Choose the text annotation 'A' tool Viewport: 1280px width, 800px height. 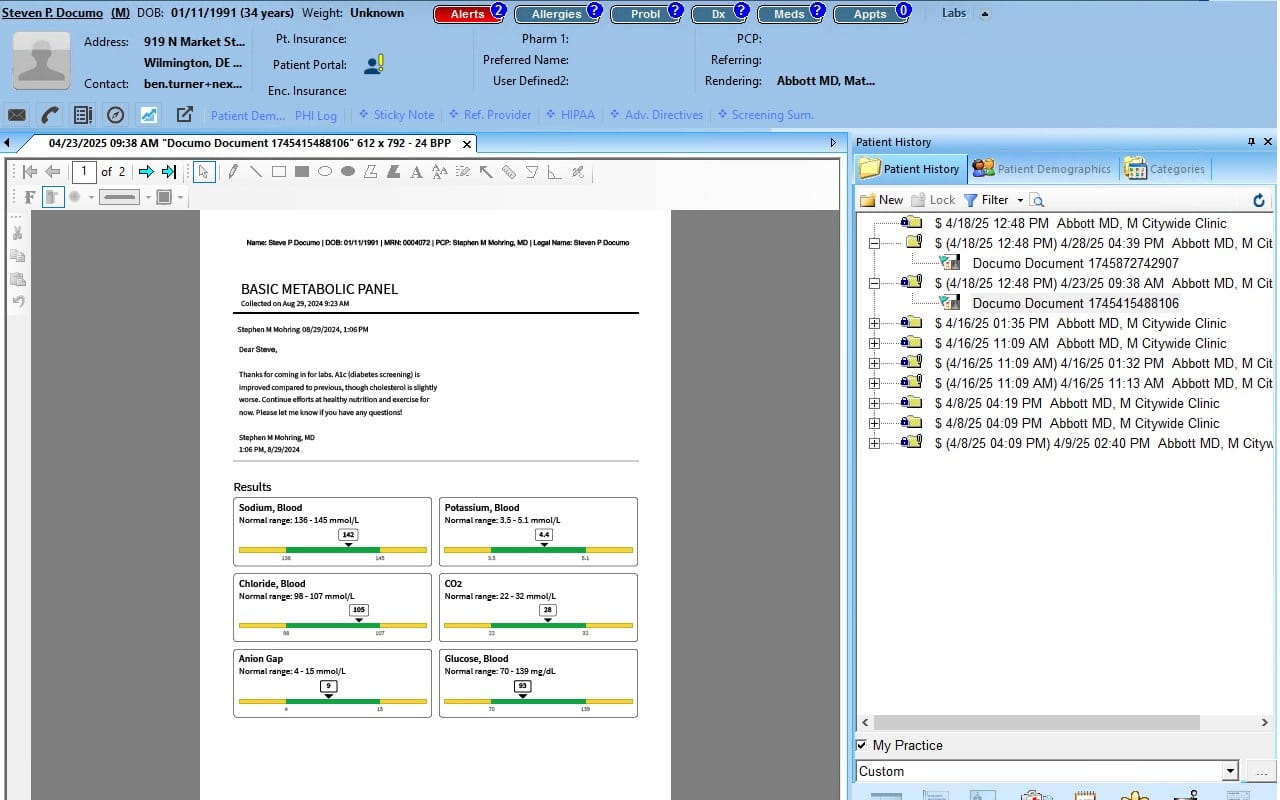[416, 172]
